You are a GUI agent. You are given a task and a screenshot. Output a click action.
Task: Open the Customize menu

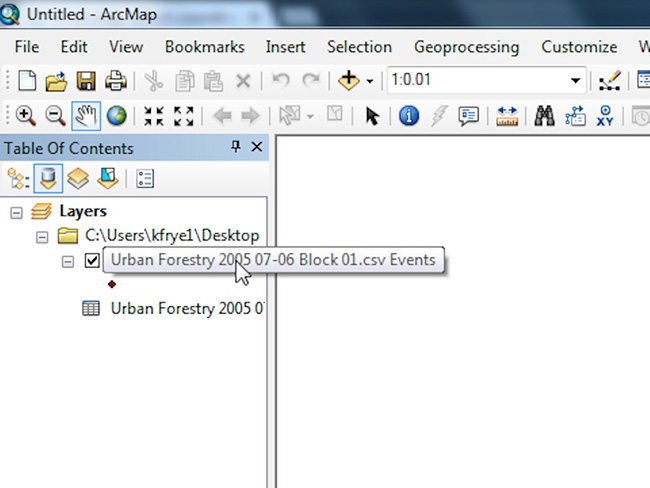pyautogui.click(x=579, y=47)
